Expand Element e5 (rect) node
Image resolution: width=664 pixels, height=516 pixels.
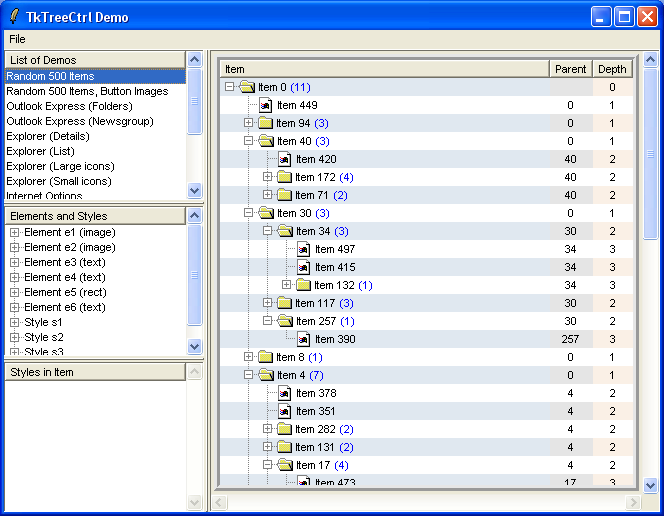pyautogui.click(x=14, y=292)
